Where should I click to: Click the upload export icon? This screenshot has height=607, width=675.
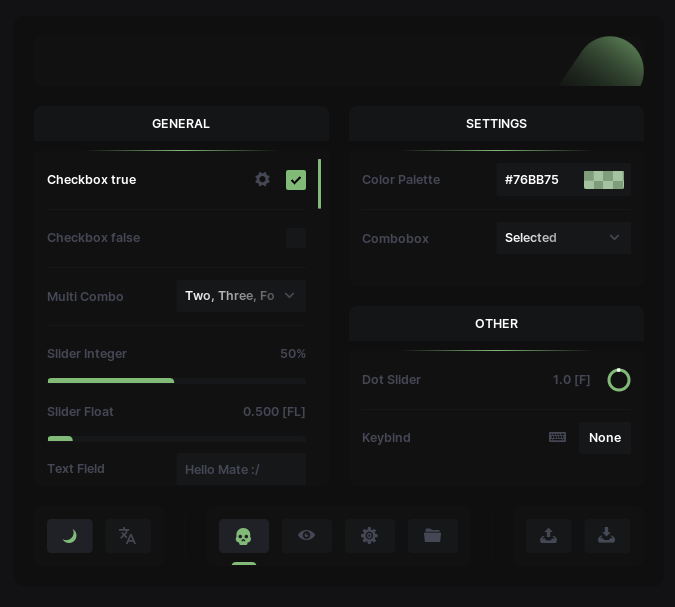coord(548,536)
